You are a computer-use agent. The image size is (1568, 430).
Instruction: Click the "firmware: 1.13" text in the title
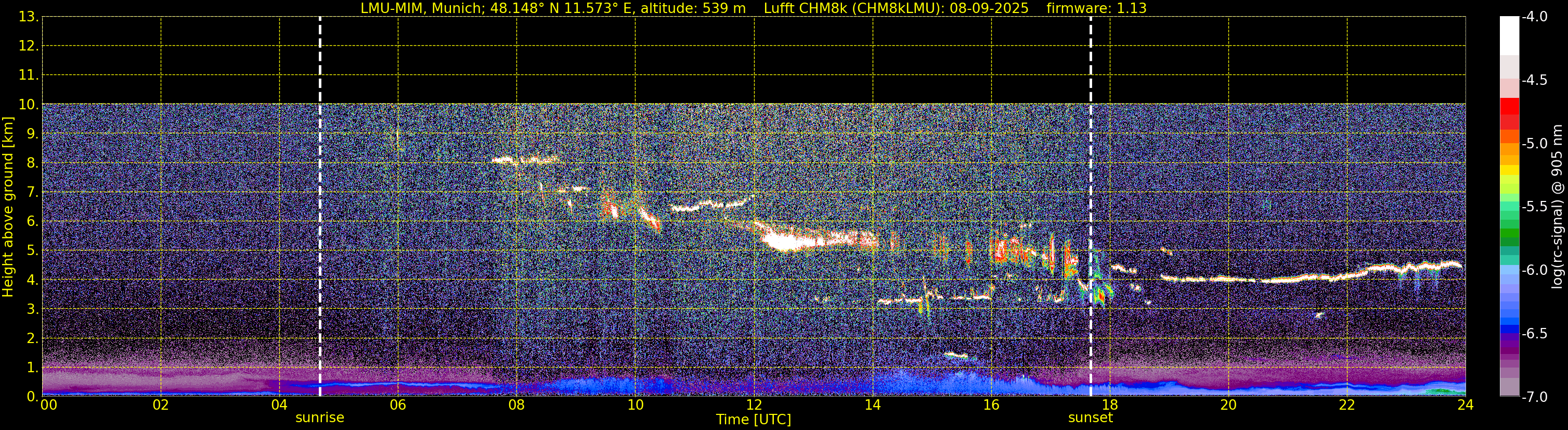point(1096,8)
